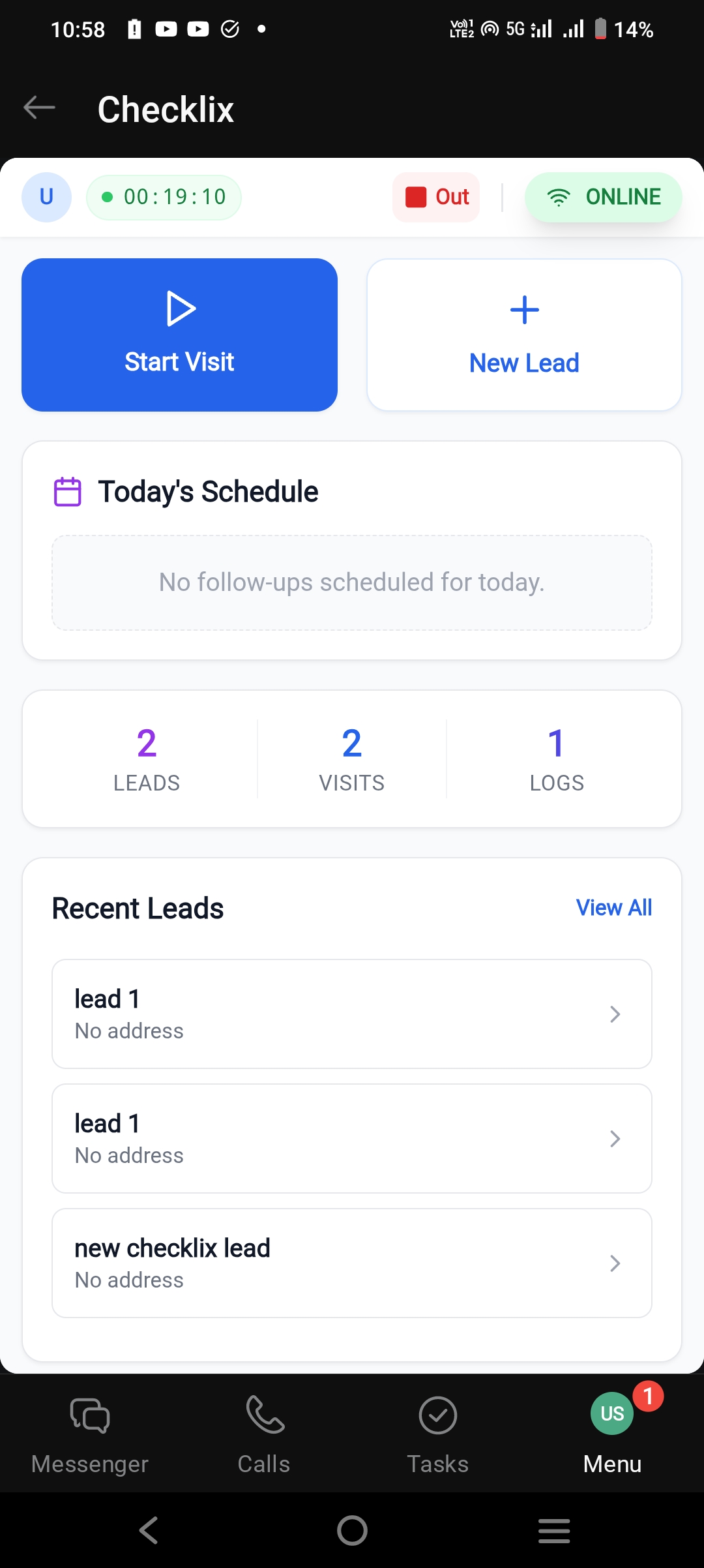Open the VISITS count stat
The height and width of the screenshot is (1568, 704).
(x=352, y=759)
